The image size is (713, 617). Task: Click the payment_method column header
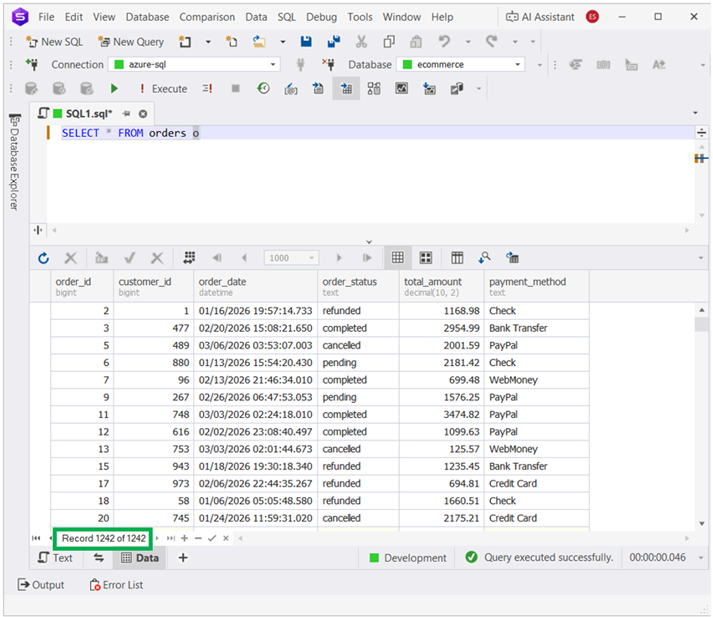pyautogui.click(x=537, y=286)
